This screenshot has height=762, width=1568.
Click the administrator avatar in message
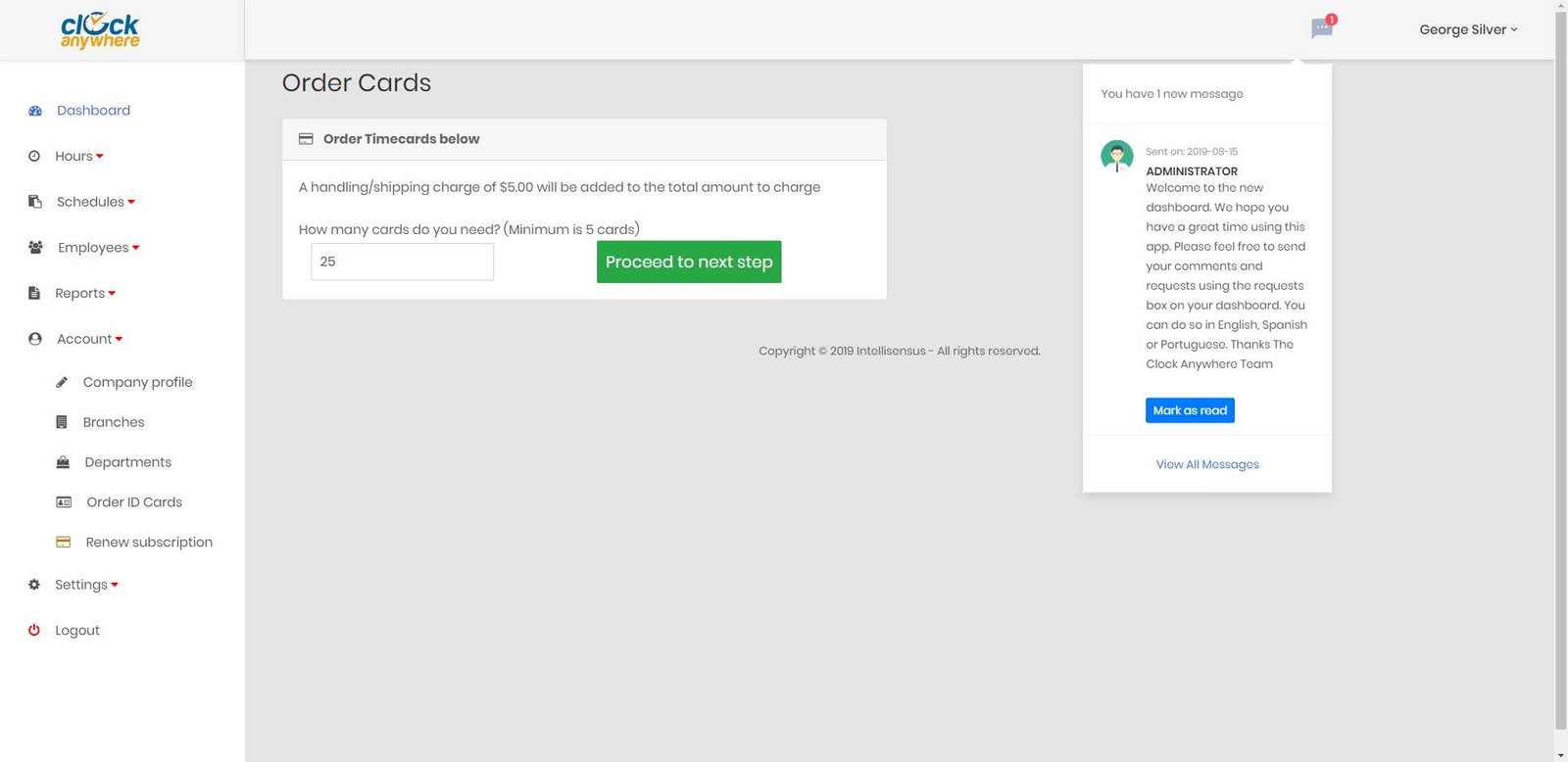pyautogui.click(x=1116, y=156)
